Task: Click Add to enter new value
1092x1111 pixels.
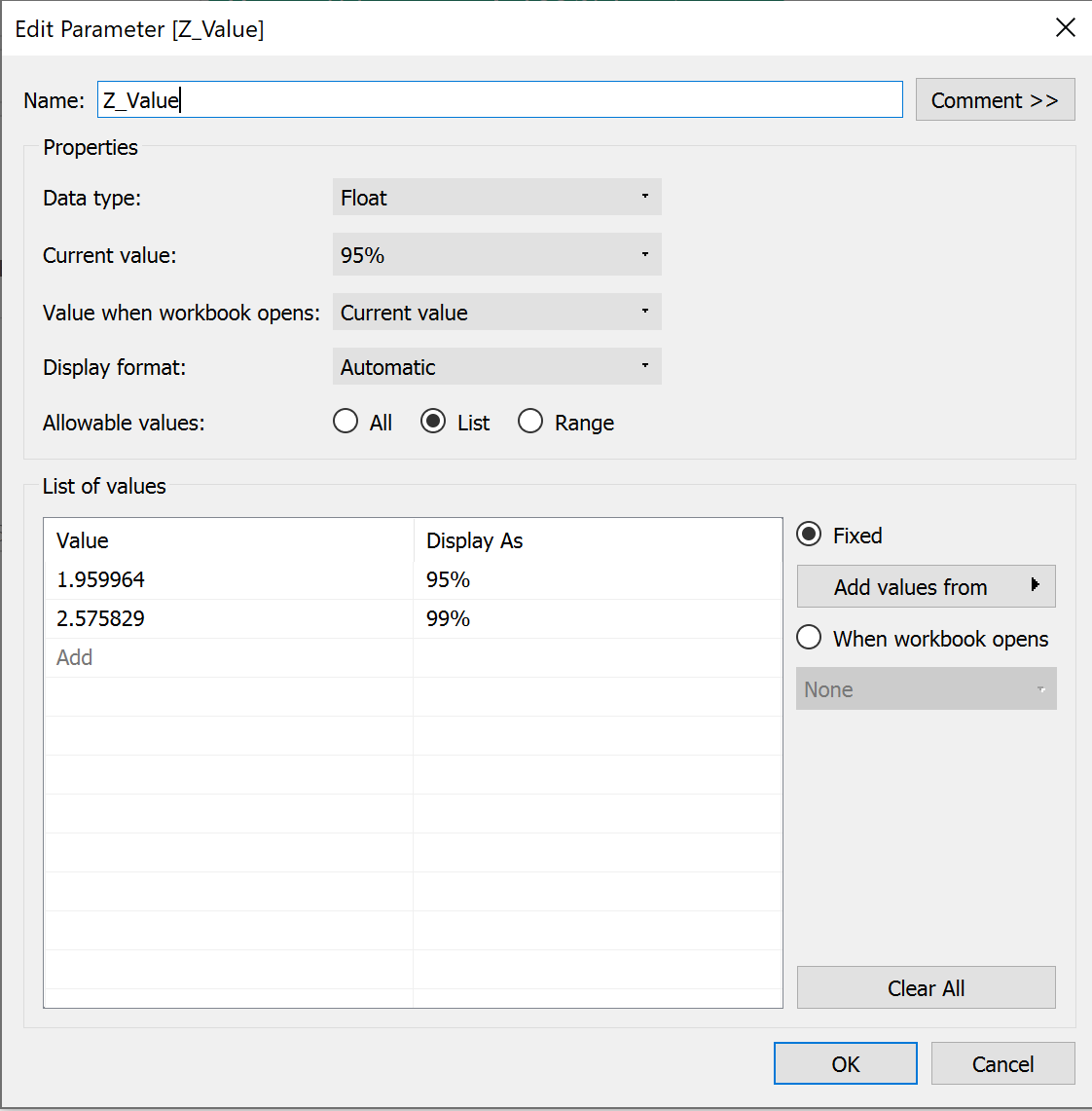Action: pos(75,657)
